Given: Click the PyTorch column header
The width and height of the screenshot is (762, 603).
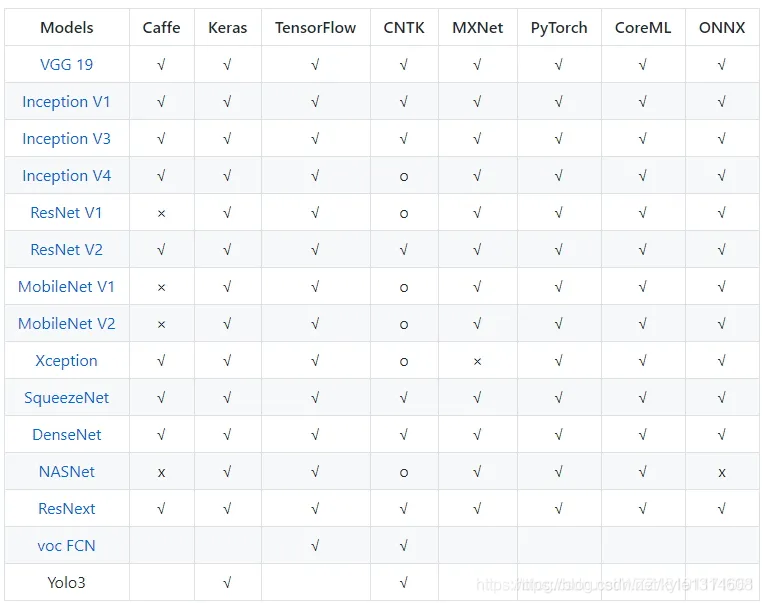Looking at the screenshot, I should click(559, 28).
